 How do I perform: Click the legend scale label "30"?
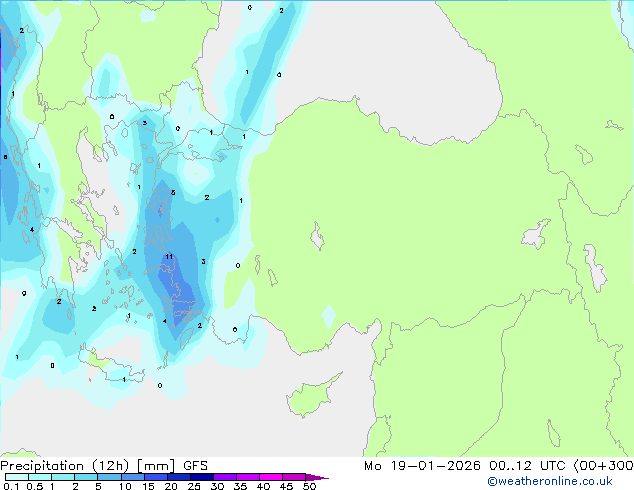217,486
